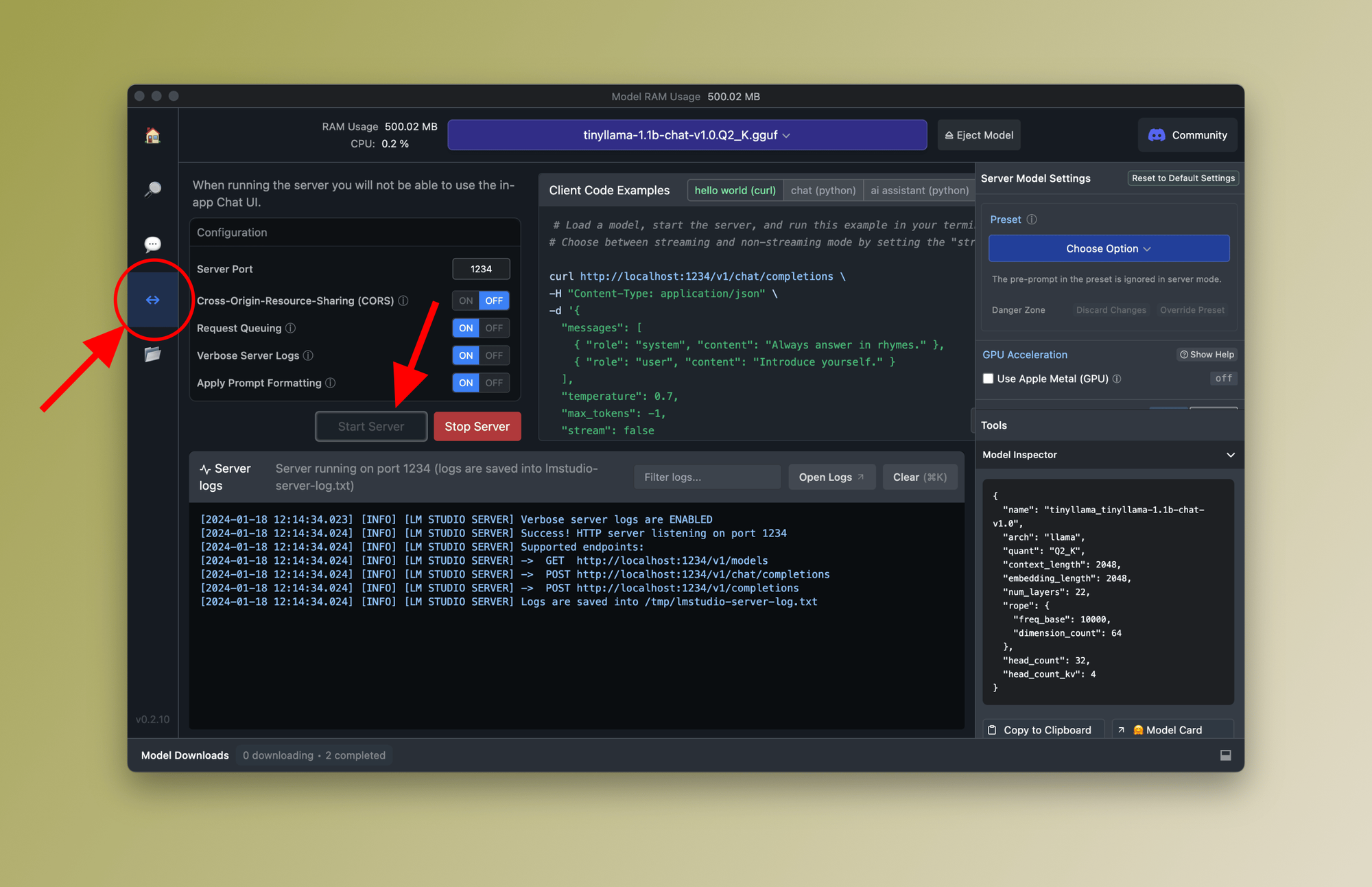
Task: Select the tinyllama model dropdown
Action: [x=688, y=135]
